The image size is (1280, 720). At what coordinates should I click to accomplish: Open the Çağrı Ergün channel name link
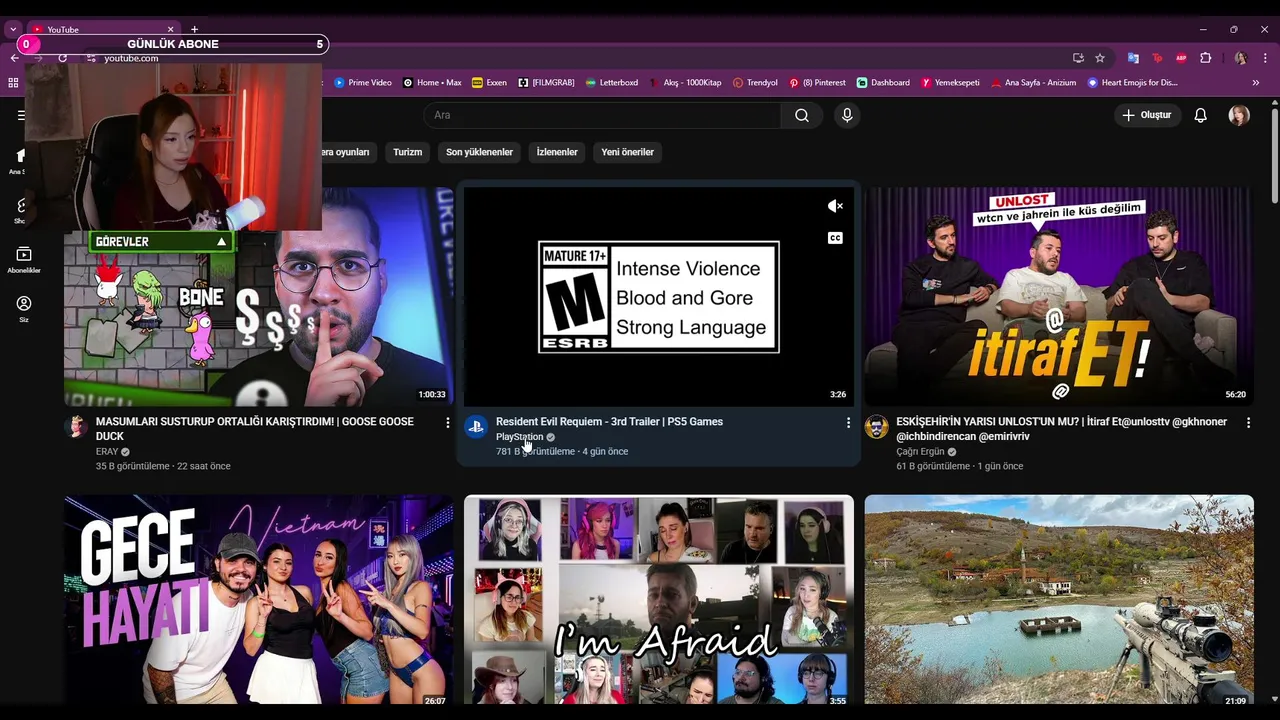coord(920,452)
